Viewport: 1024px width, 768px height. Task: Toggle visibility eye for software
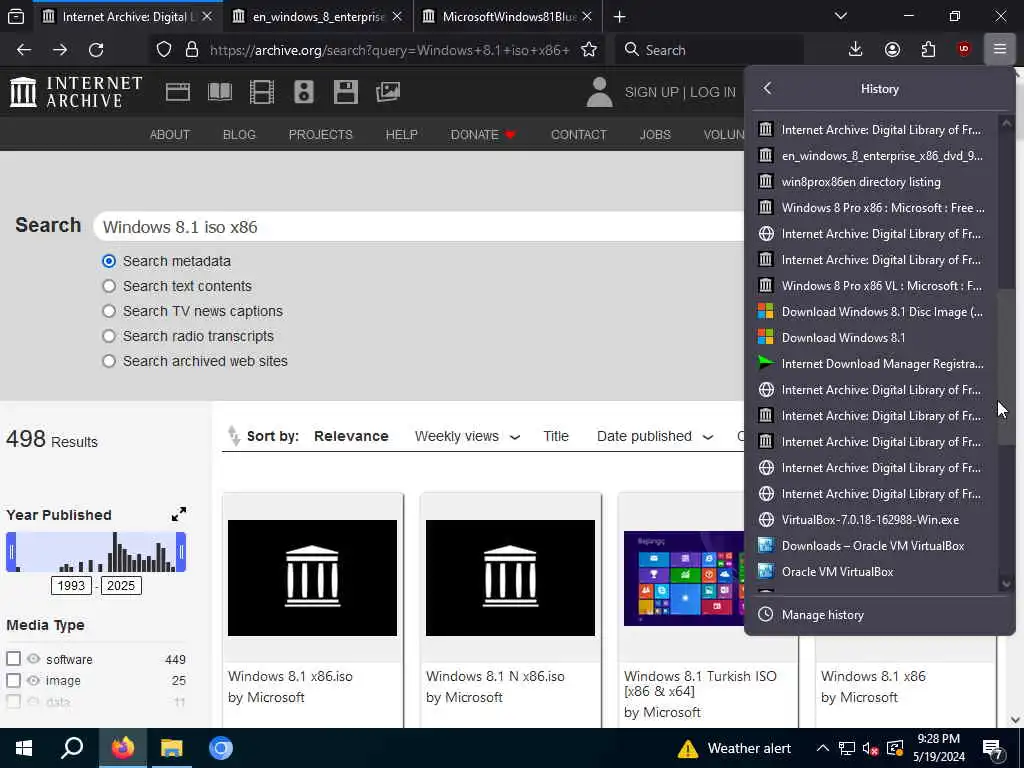coord(34,659)
